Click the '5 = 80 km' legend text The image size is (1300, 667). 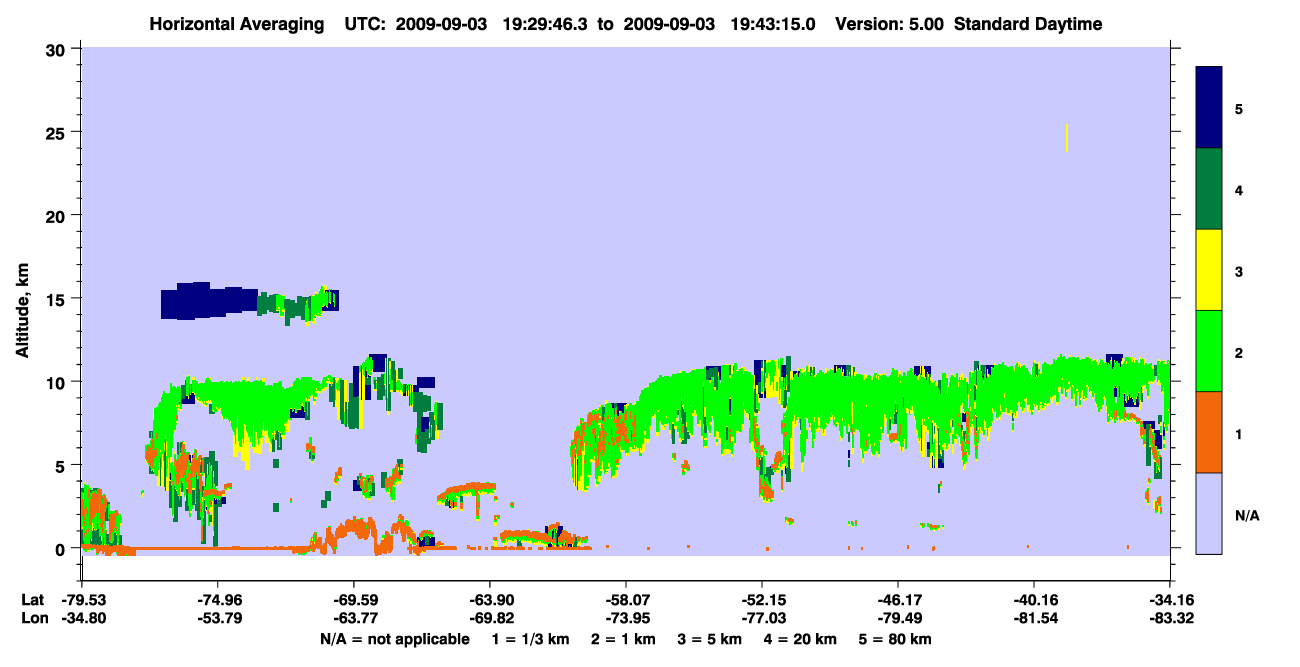(x=895, y=639)
